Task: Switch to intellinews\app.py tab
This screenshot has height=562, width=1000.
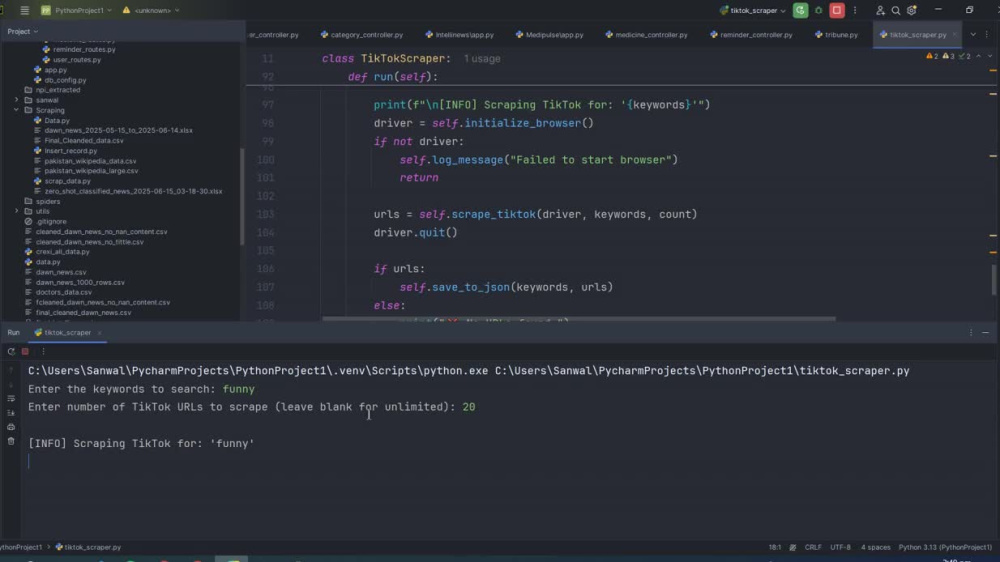Action: pyautogui.click(x=459, y=34)
